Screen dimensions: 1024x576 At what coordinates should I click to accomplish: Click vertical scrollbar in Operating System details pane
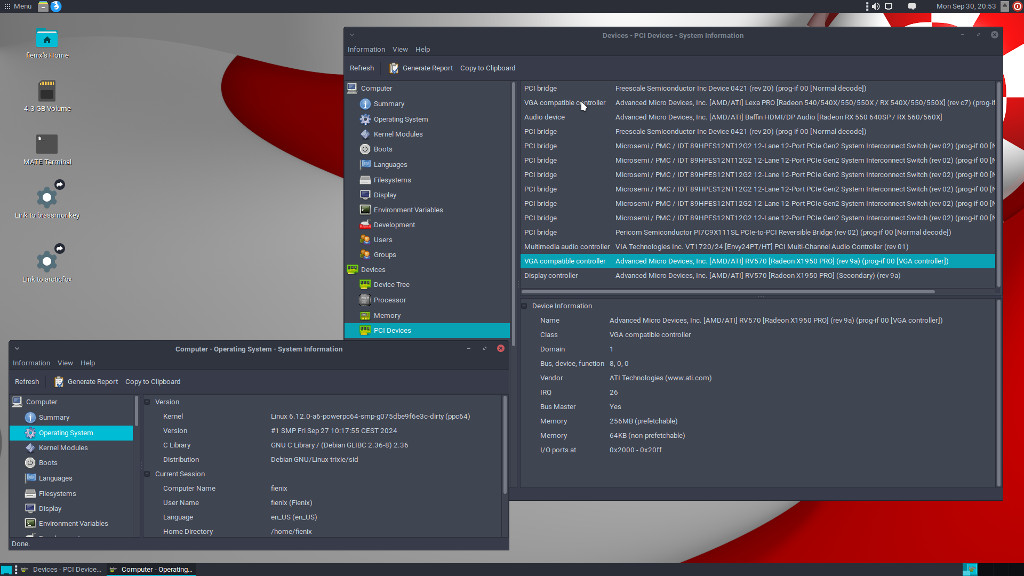pyautogui.click(x=505, y=444)
